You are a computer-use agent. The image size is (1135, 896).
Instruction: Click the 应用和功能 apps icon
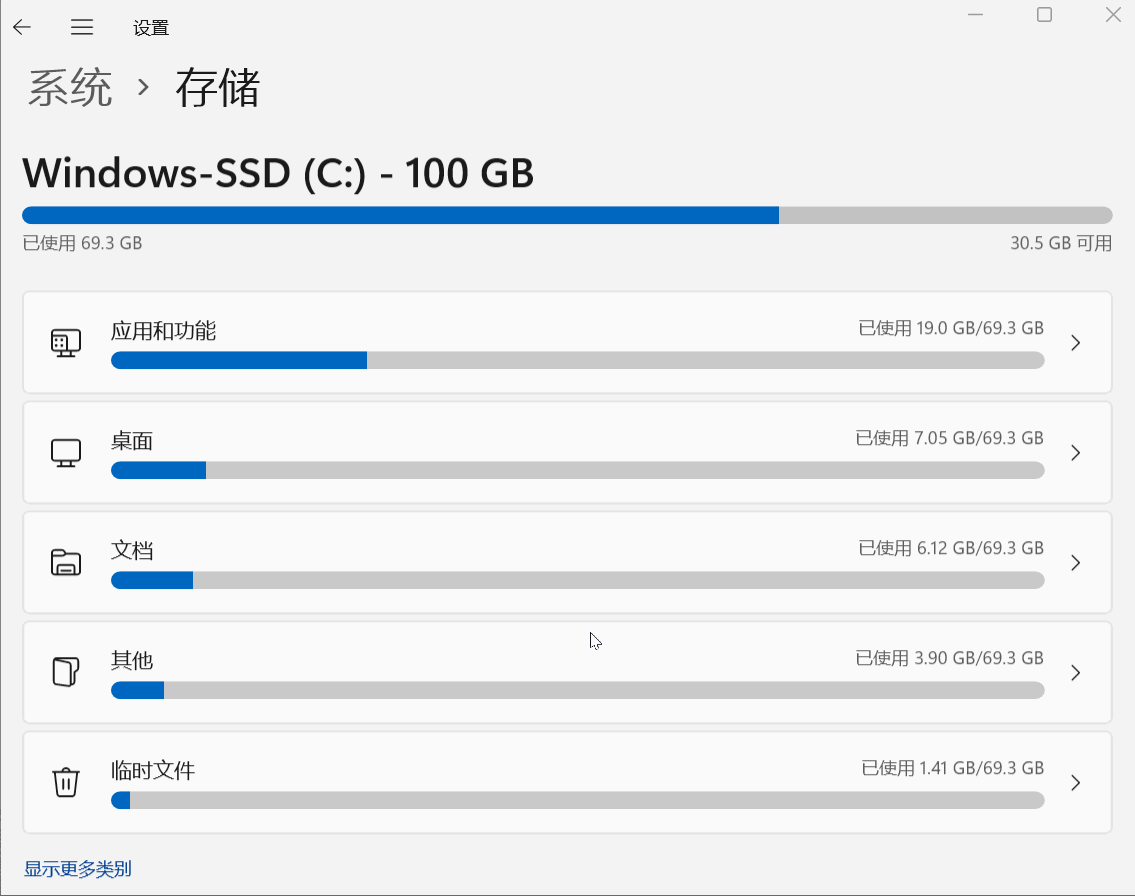click(x=65, y=343)
